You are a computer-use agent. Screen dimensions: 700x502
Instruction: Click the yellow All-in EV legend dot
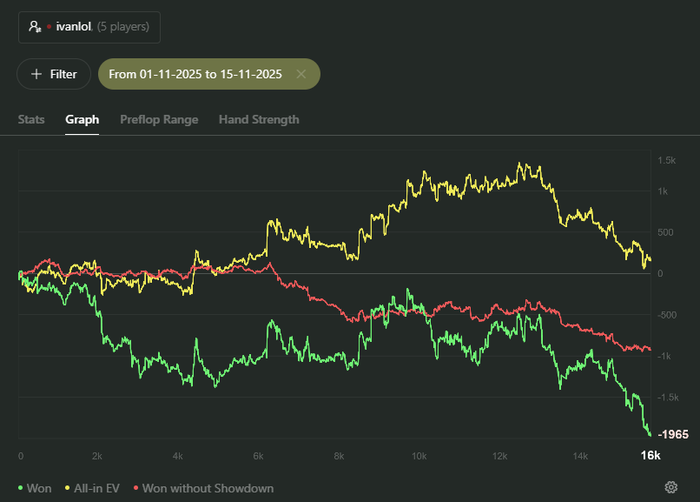[68, 488]
